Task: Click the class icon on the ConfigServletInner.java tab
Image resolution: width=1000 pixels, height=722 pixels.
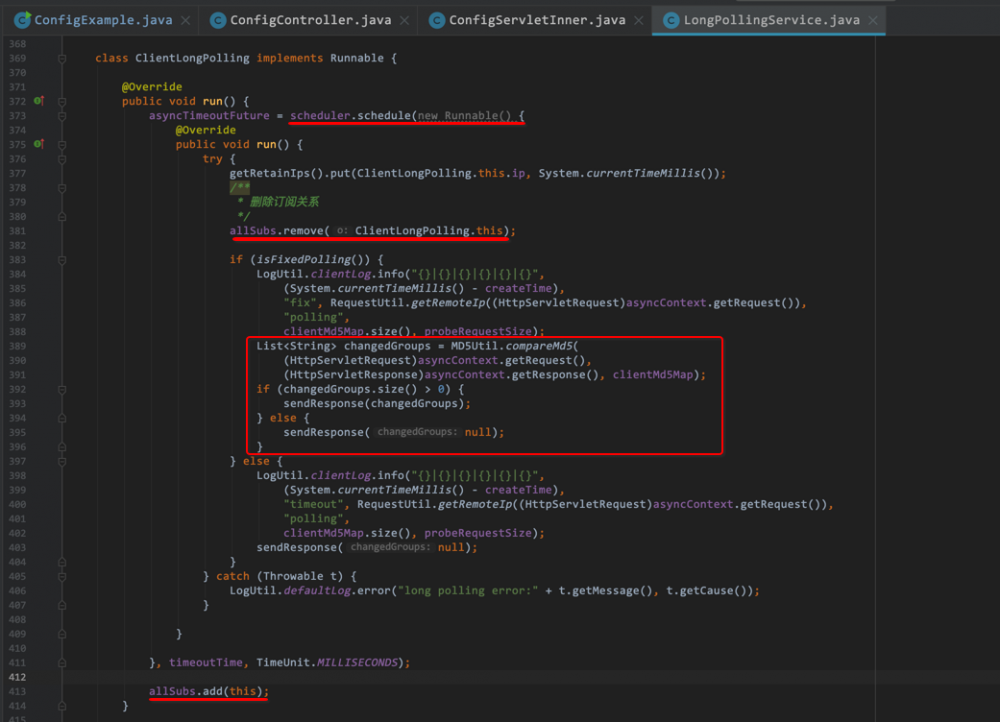Action: pyautogui.click(x=436, y=19)
